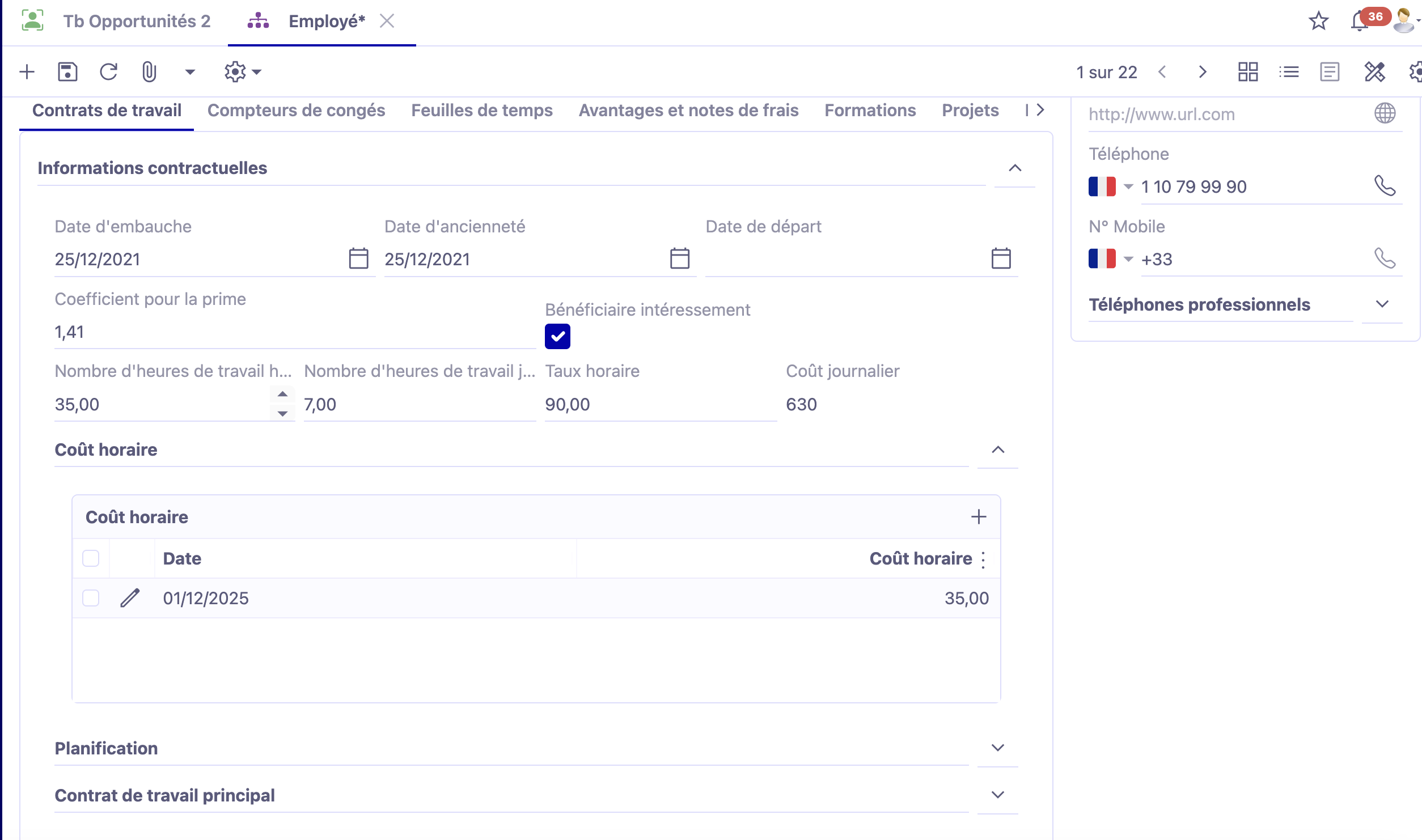Open the Feuilles de temps tab
This screenshot has width=1422, height=840.
[481, 111]
